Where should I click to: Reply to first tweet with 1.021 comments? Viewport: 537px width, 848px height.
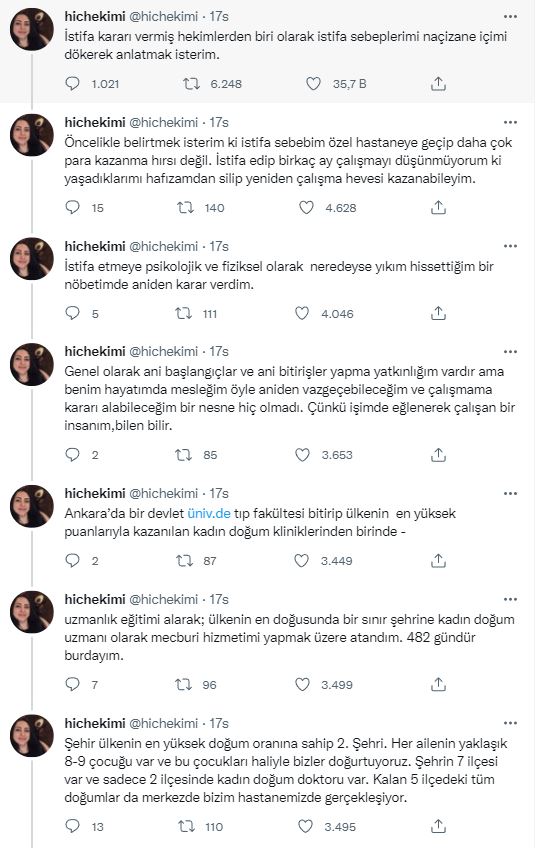[x=72, y=84]
